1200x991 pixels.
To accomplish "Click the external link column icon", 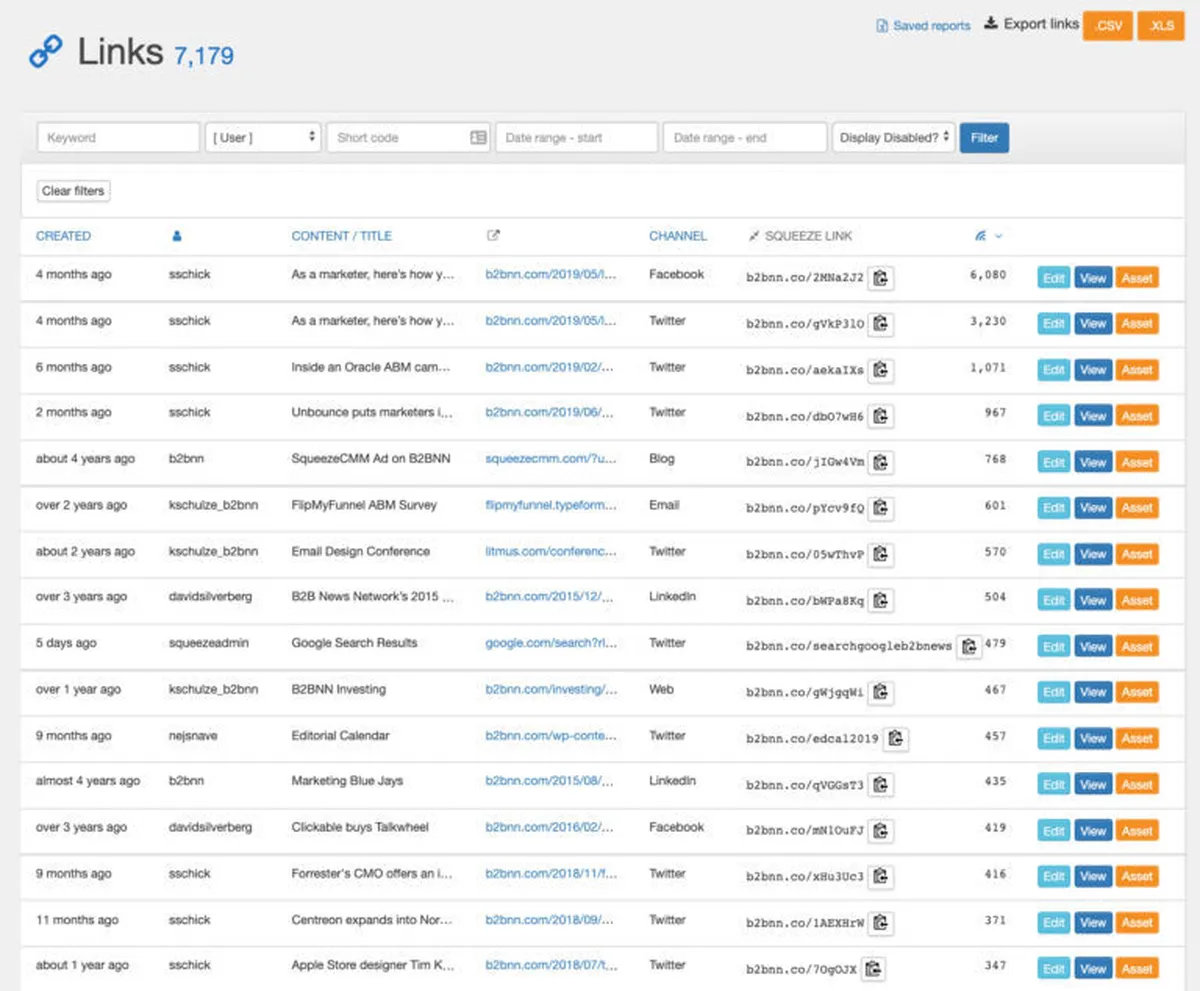I will point(492,236).
